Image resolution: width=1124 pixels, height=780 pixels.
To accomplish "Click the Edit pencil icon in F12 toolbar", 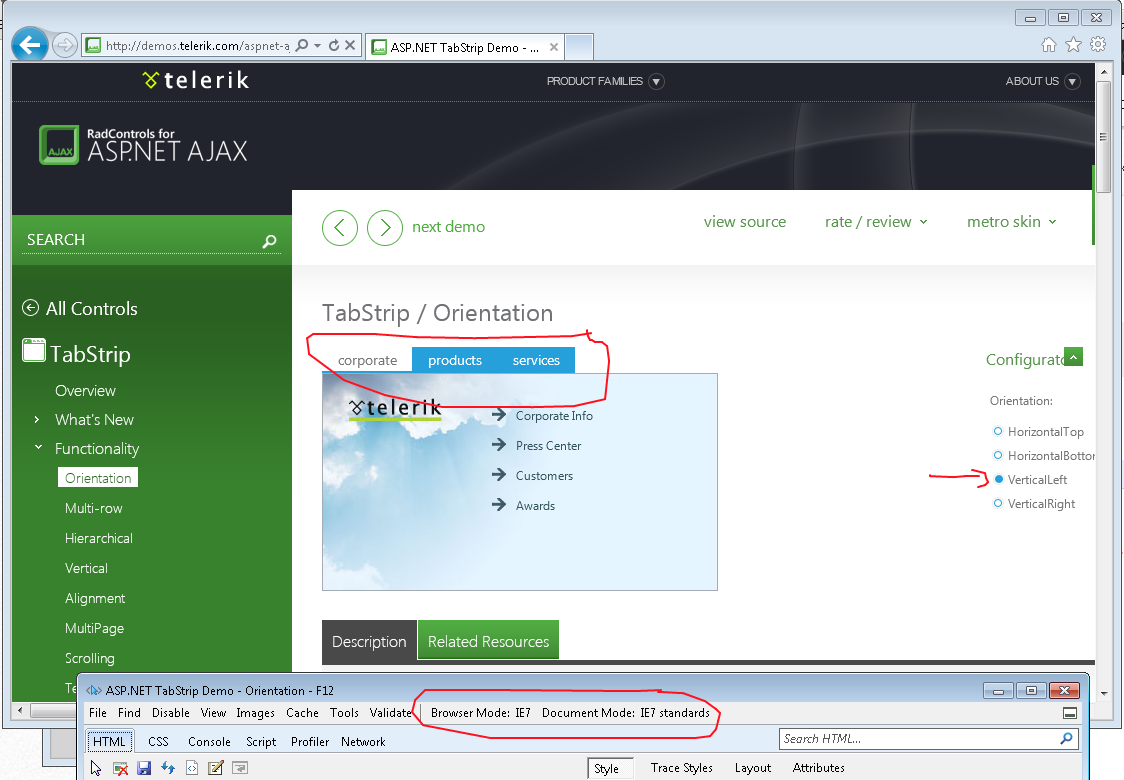I will pos(215,768).
